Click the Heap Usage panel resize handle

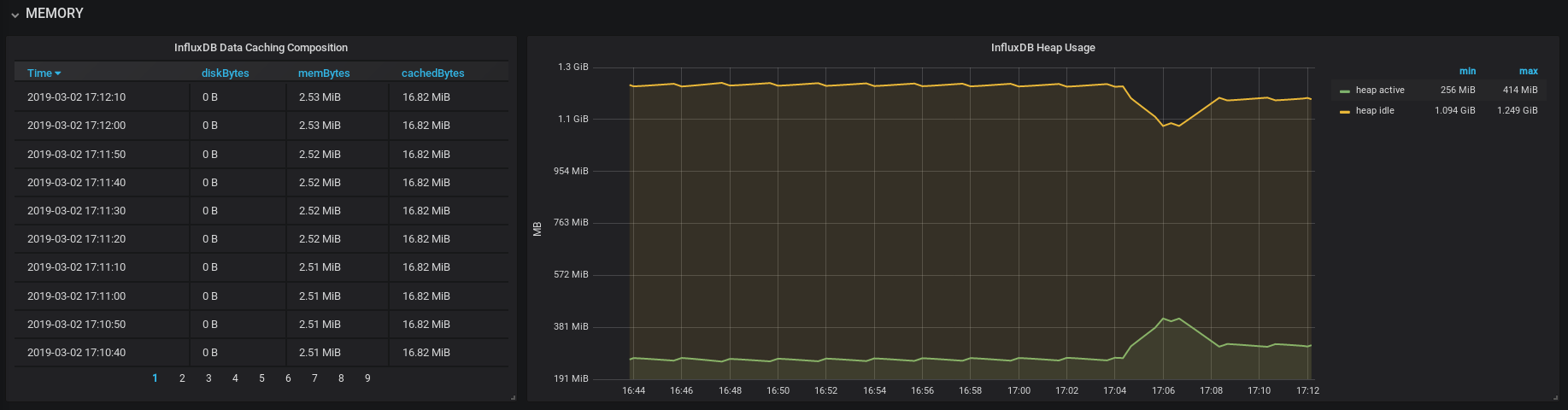[x=1556, y=397]
